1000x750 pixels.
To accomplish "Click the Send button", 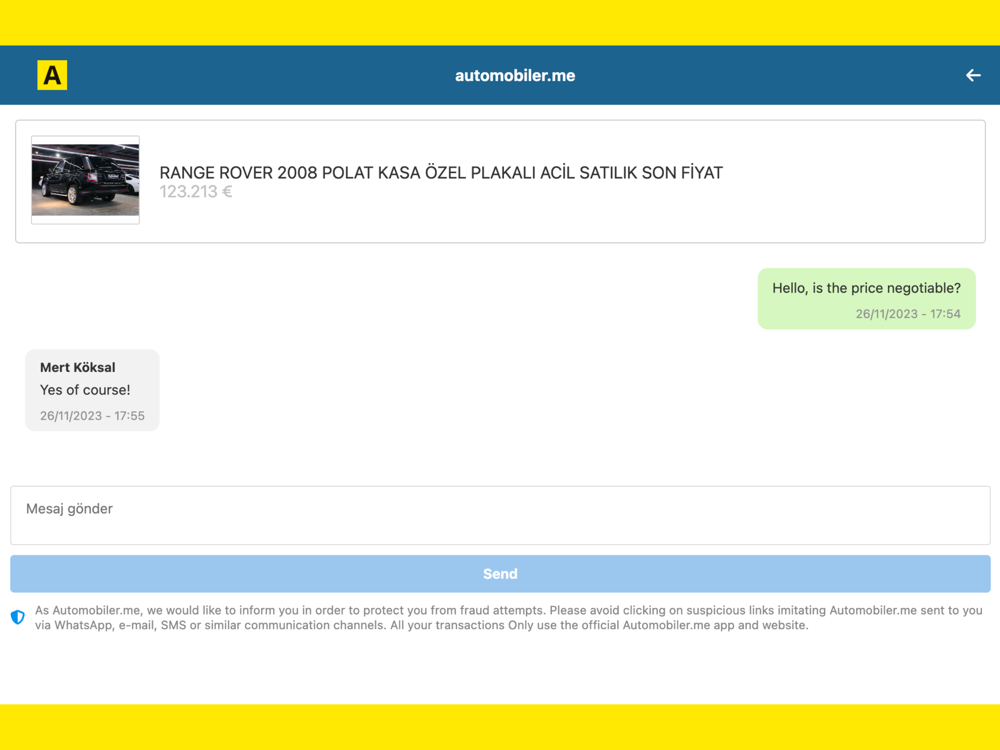I will 500,573.
